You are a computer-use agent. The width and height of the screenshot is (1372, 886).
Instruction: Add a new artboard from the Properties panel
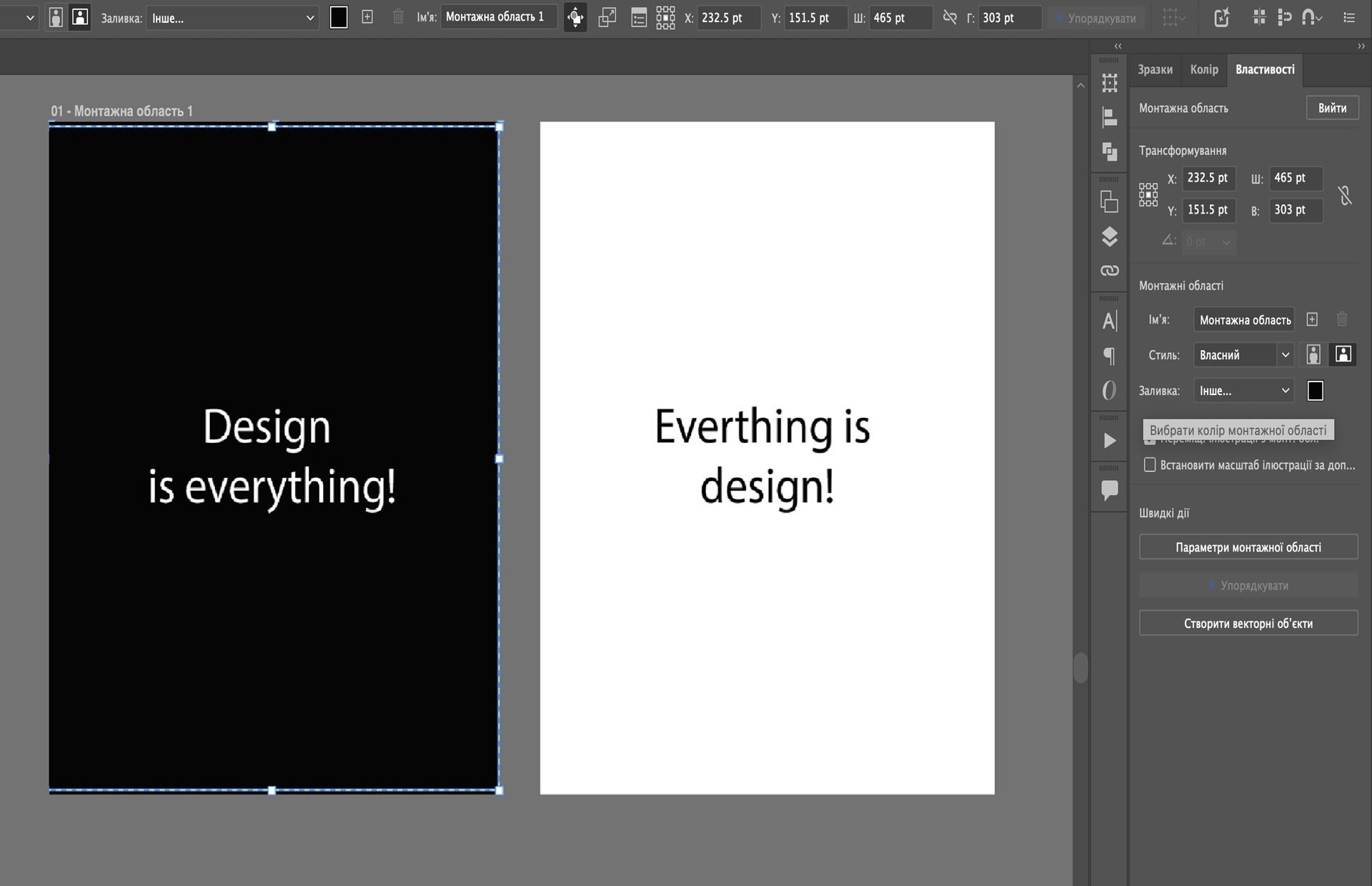(1312, 319)
